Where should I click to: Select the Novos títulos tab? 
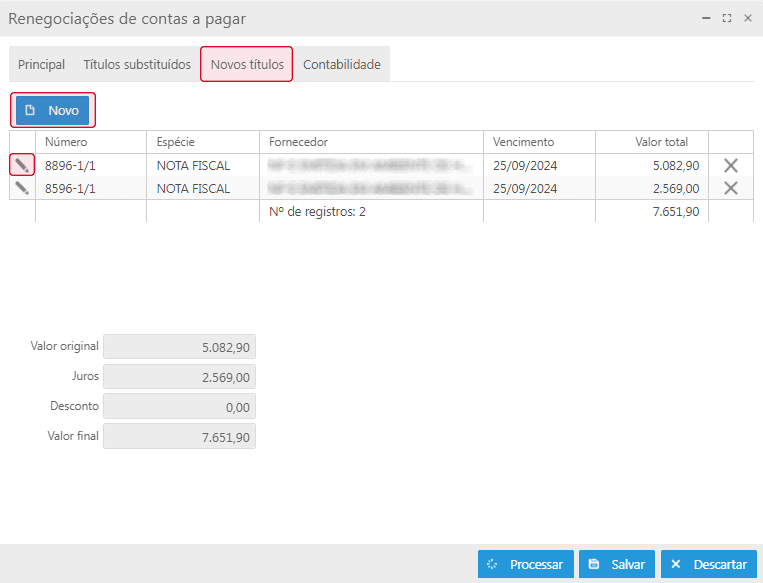pyautogui.click(x=247, y=64)
